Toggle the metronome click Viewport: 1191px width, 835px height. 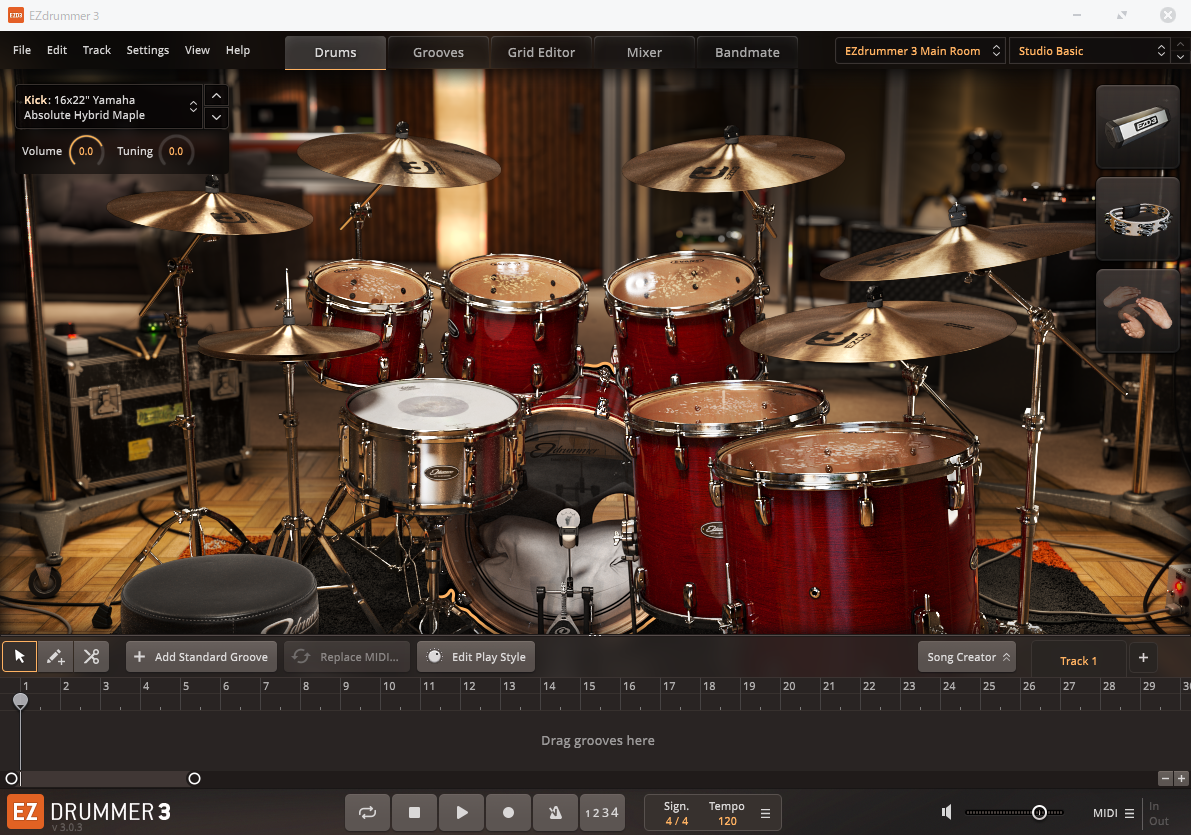point(554,813)
